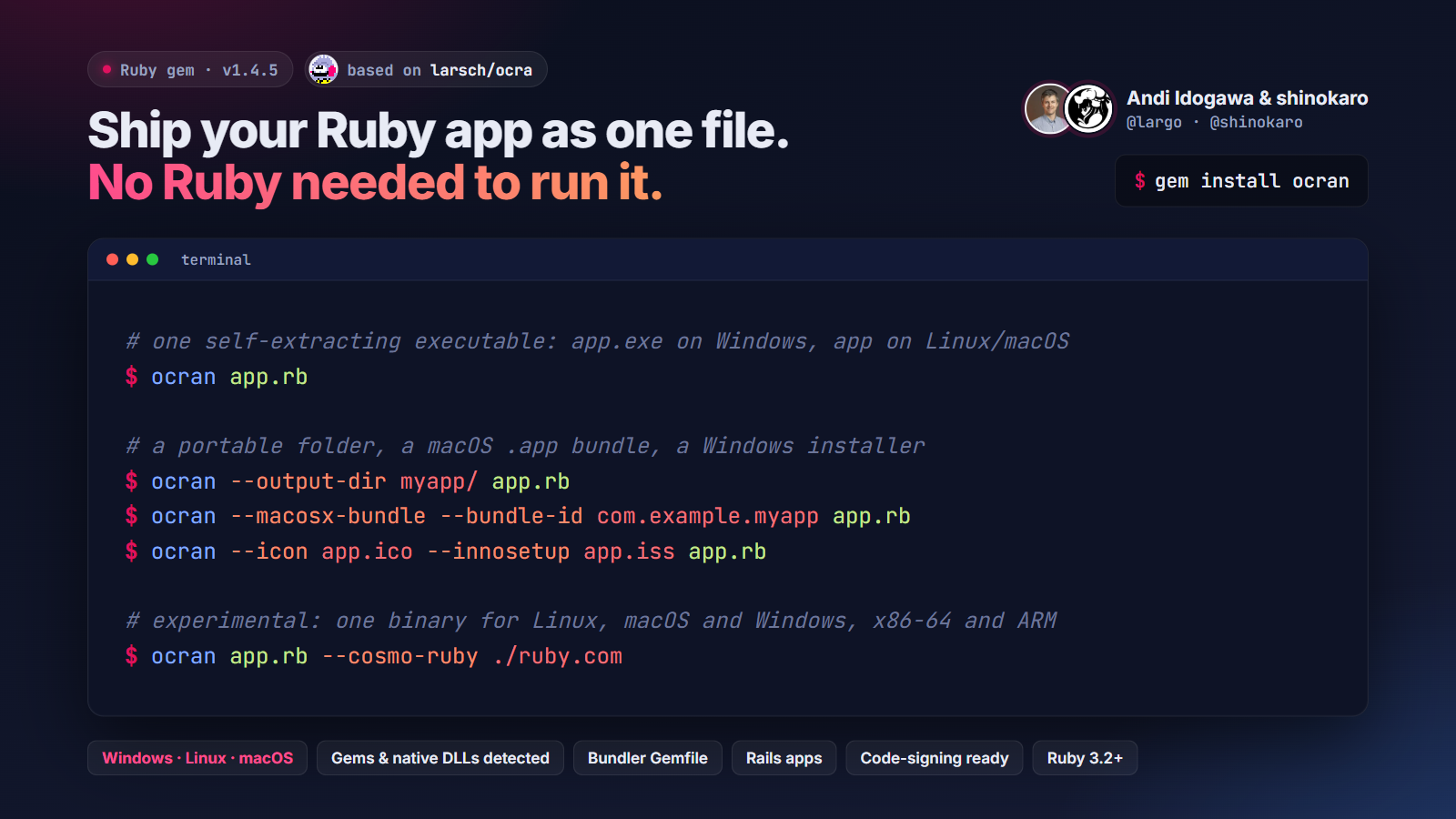Click the yellow terminal window dot
The height and width of the screenshot is (819, 1456).
[133, 259]
